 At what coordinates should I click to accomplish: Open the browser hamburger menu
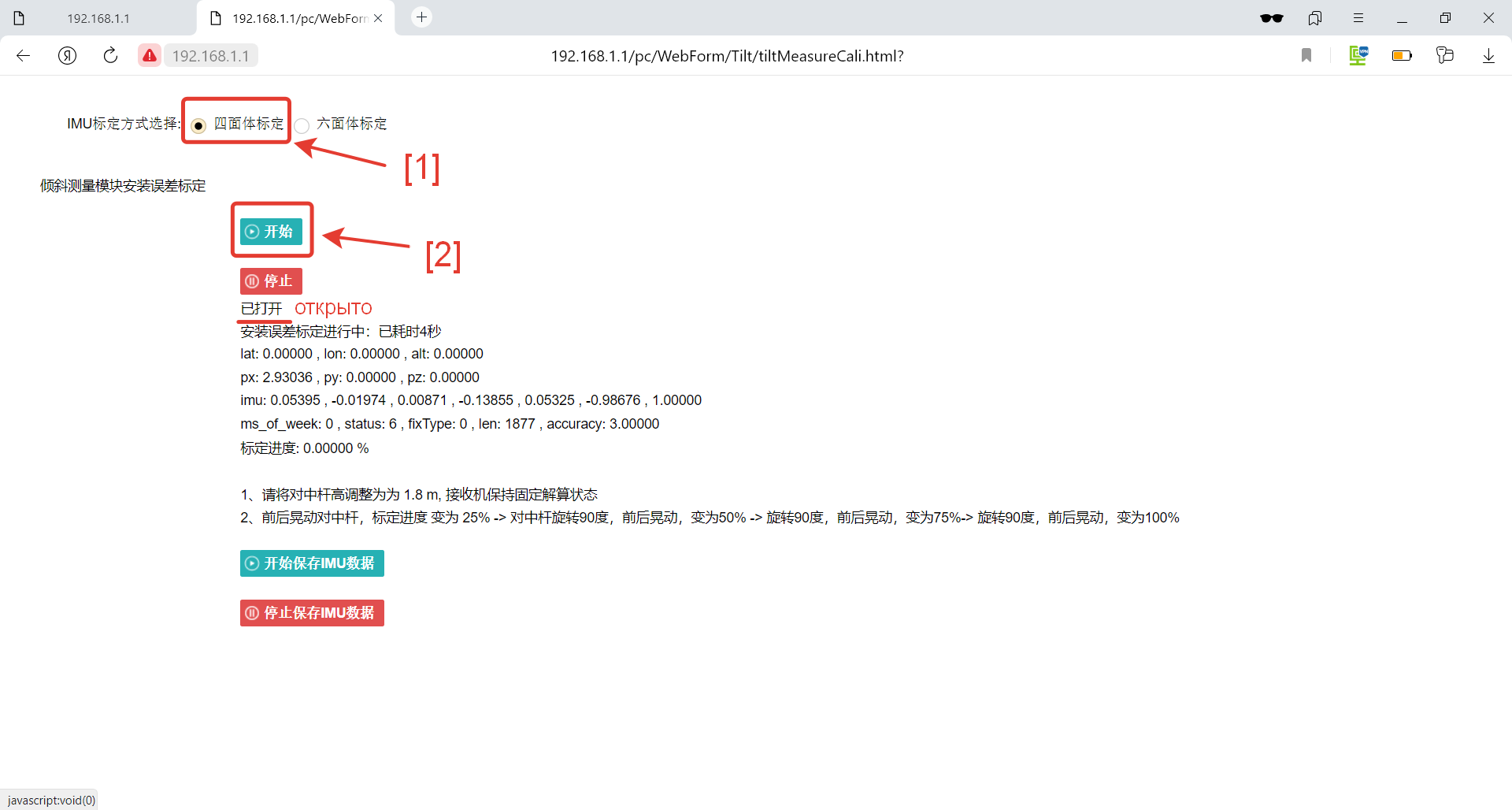(x=1358, y=18)
